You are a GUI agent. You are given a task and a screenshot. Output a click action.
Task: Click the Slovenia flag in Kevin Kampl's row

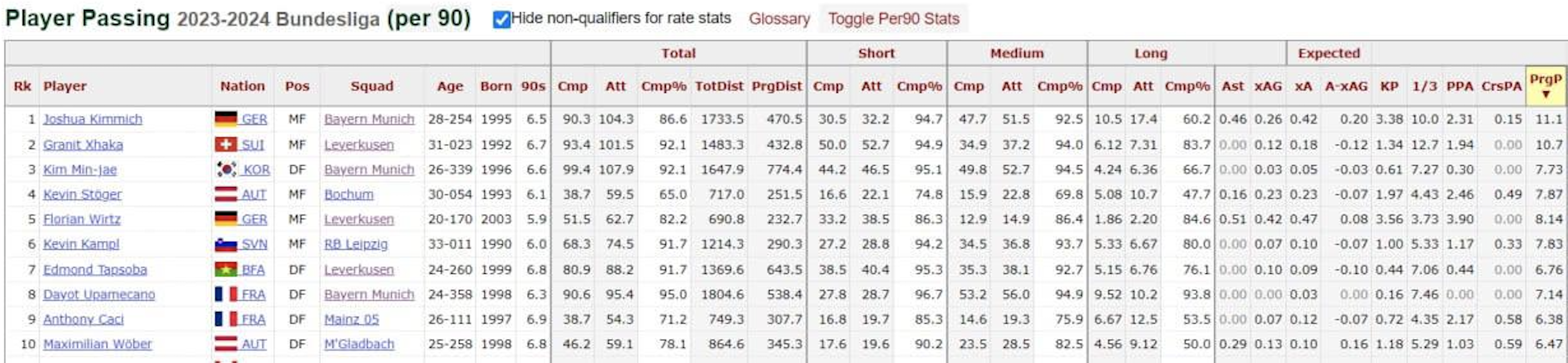click(225, 245)
